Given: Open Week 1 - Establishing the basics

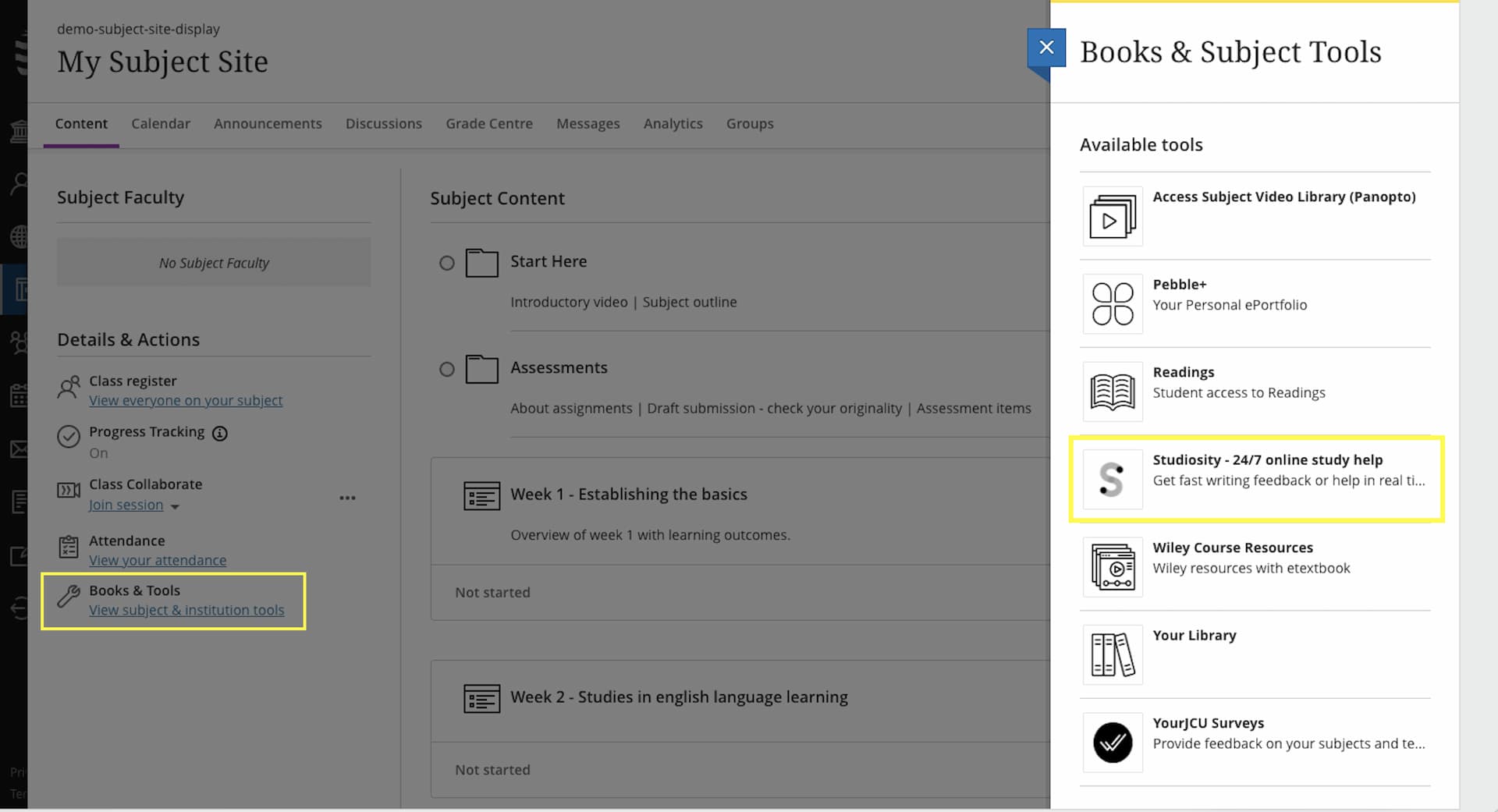Looking at the screenshot, I should pyautogui.click(x=629, y=494).
